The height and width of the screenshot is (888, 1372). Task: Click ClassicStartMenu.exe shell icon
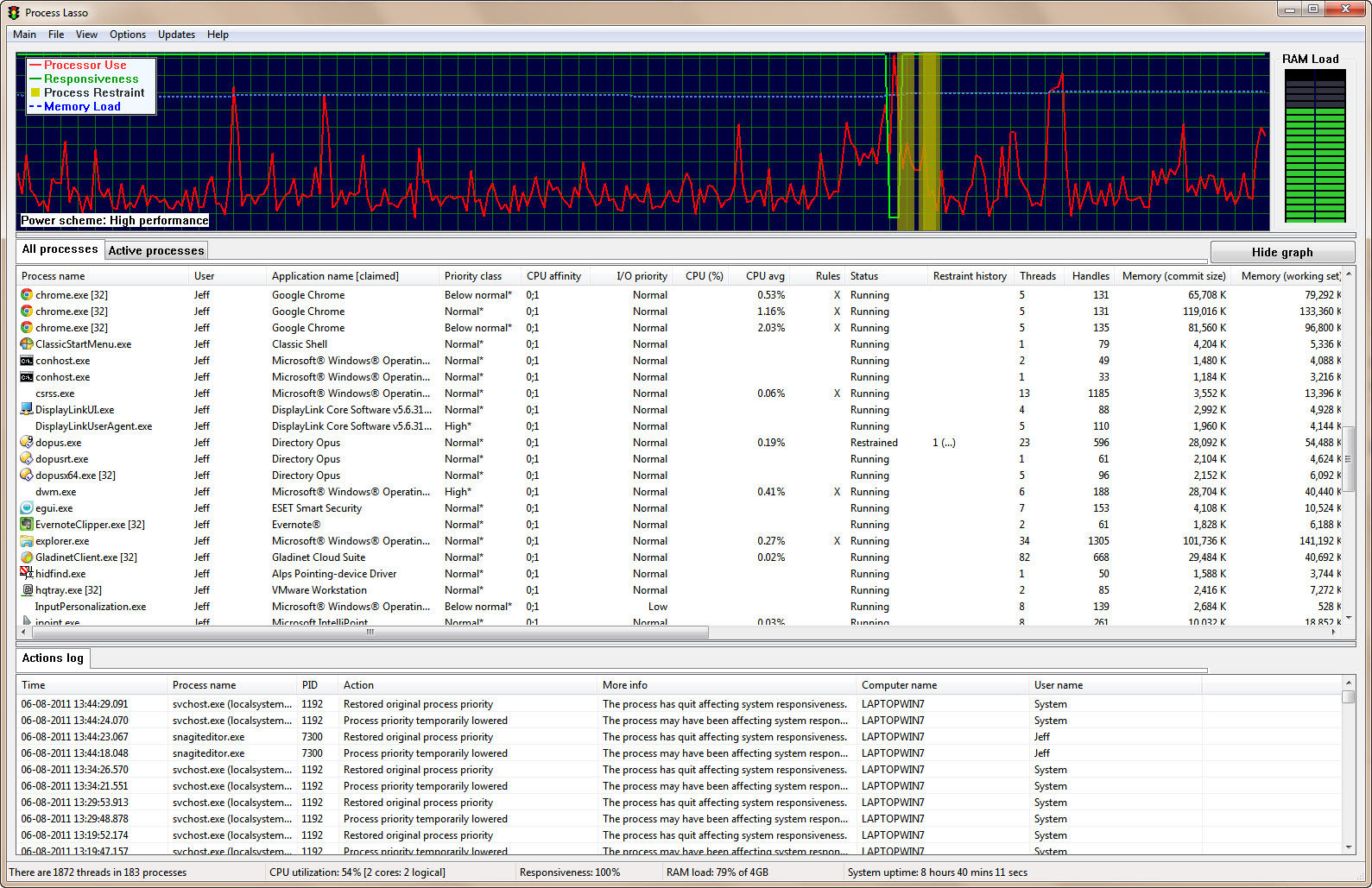(27, 344)
